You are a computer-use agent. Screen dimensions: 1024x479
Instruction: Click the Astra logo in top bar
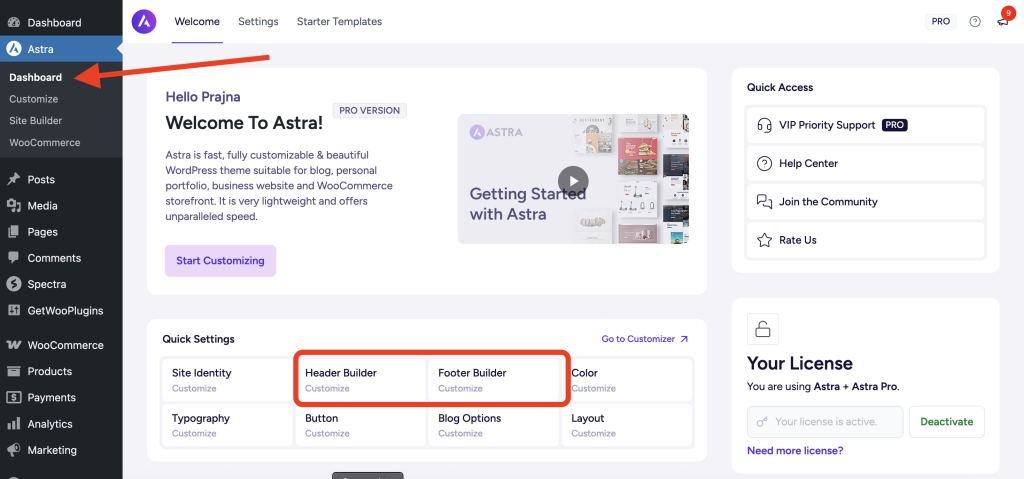pyautogui.click(x=144, y=21)
